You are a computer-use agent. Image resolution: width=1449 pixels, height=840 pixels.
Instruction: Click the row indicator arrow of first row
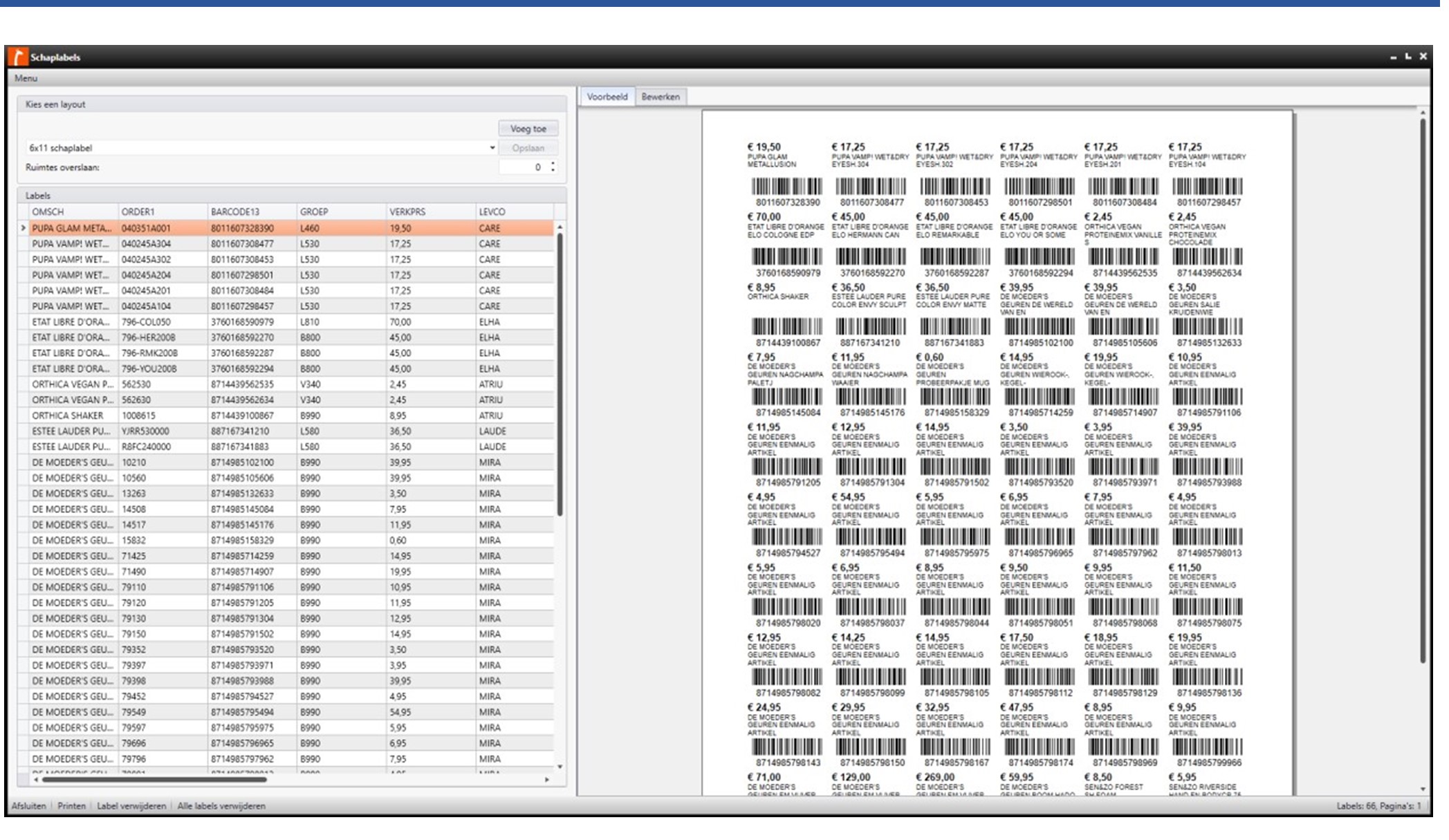pos(24,228)
